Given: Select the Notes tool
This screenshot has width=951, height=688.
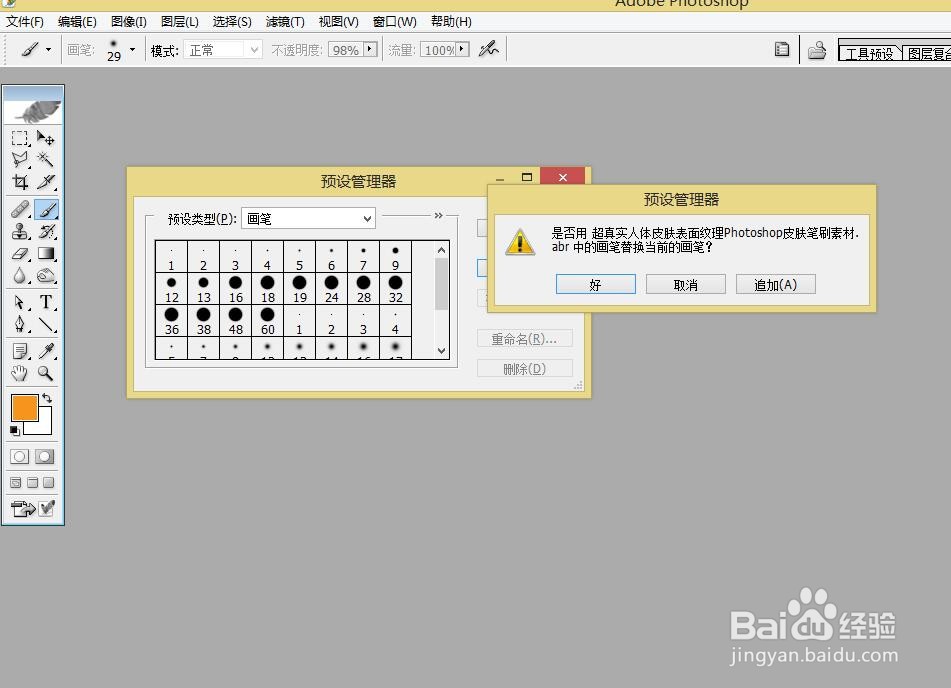Looking at the screenshot, I should (x=20, y=351).
